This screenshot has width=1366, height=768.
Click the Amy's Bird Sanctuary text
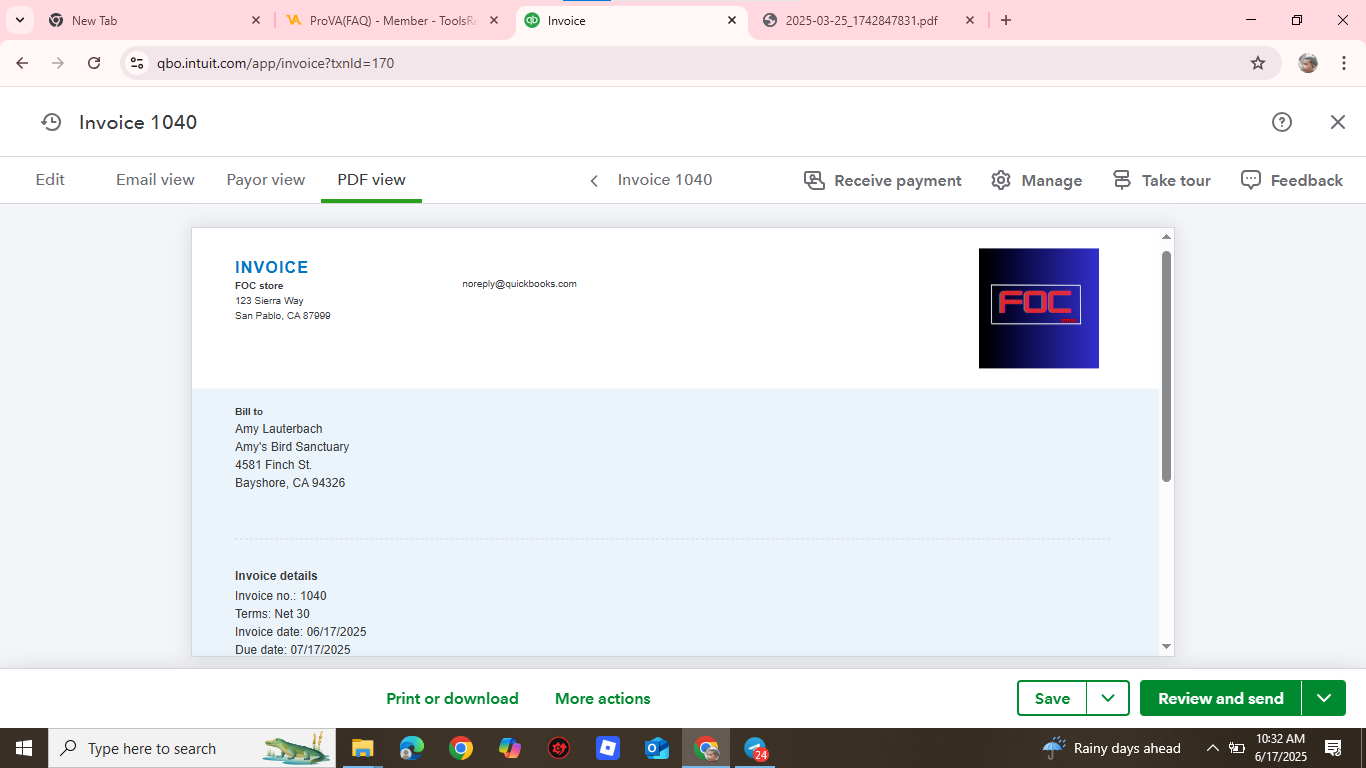pyautogui.click(x=292, y=447)
